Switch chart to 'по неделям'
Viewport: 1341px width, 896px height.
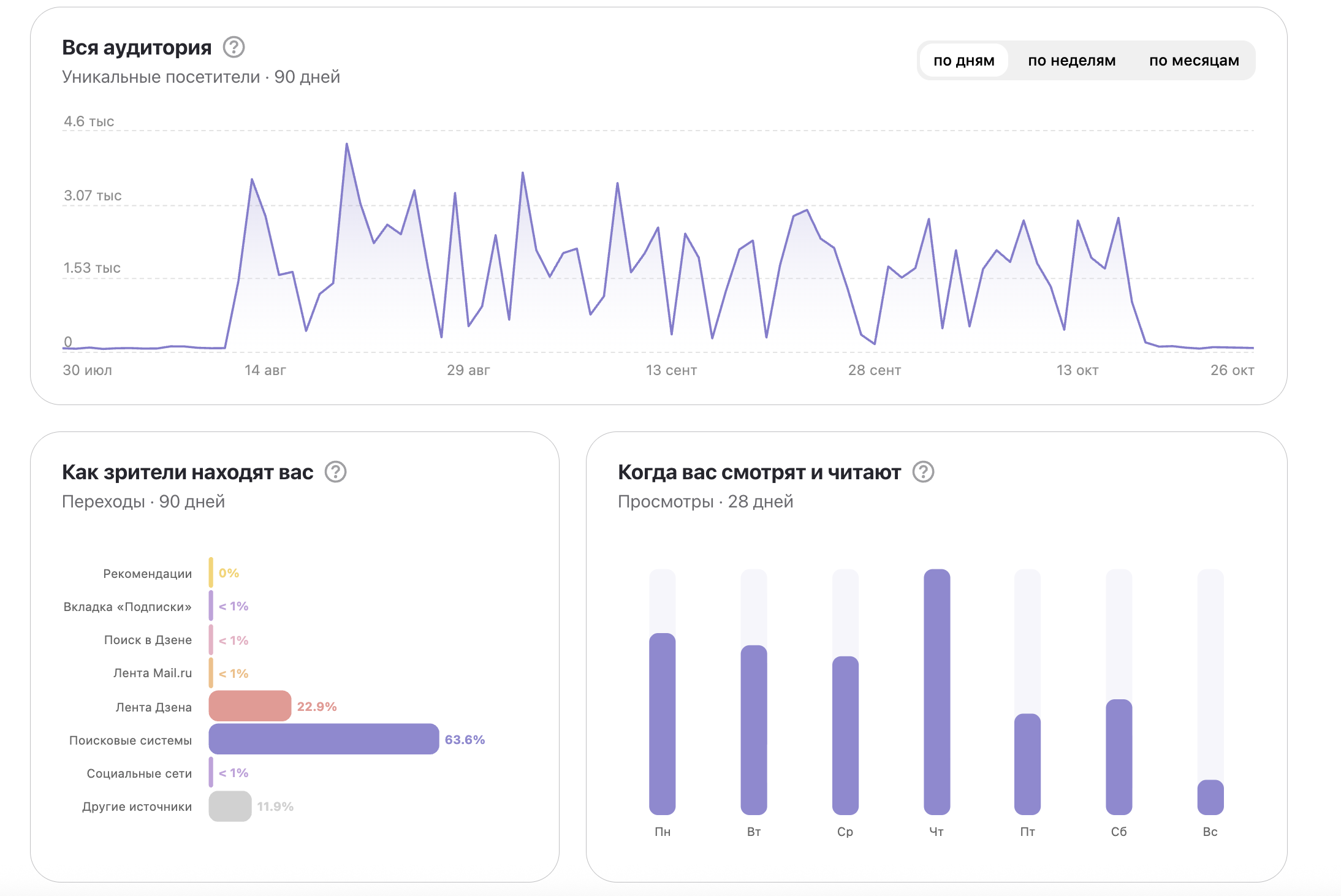point(1071,61)
